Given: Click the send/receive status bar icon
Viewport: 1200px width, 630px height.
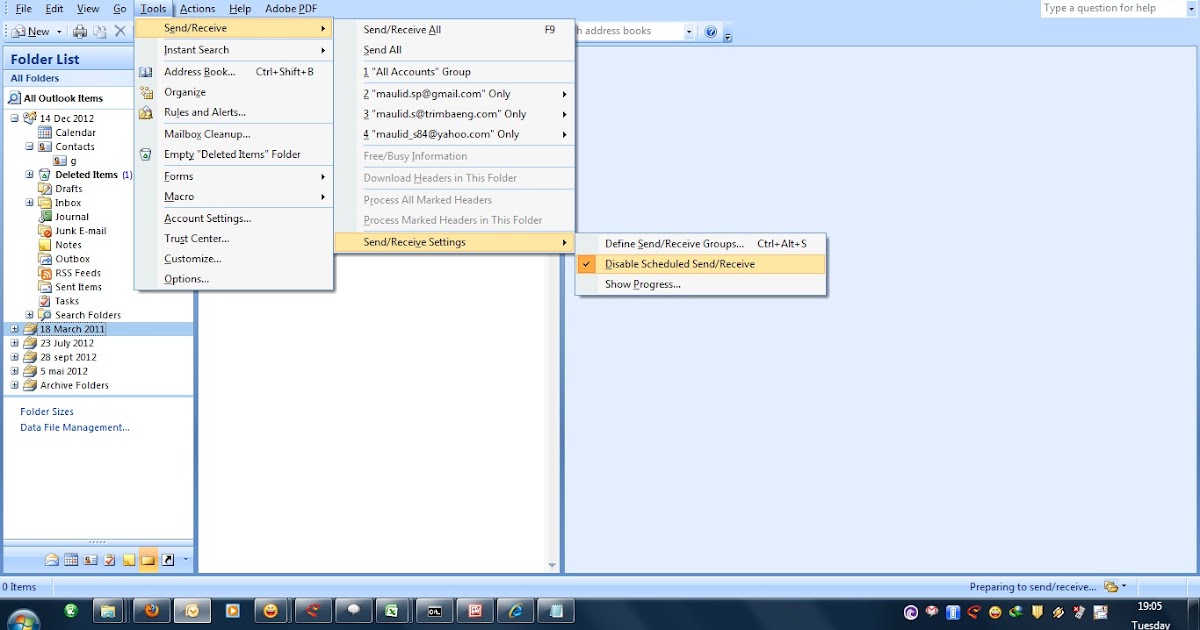Looking at the screenshot, I should click(1111, 587).
